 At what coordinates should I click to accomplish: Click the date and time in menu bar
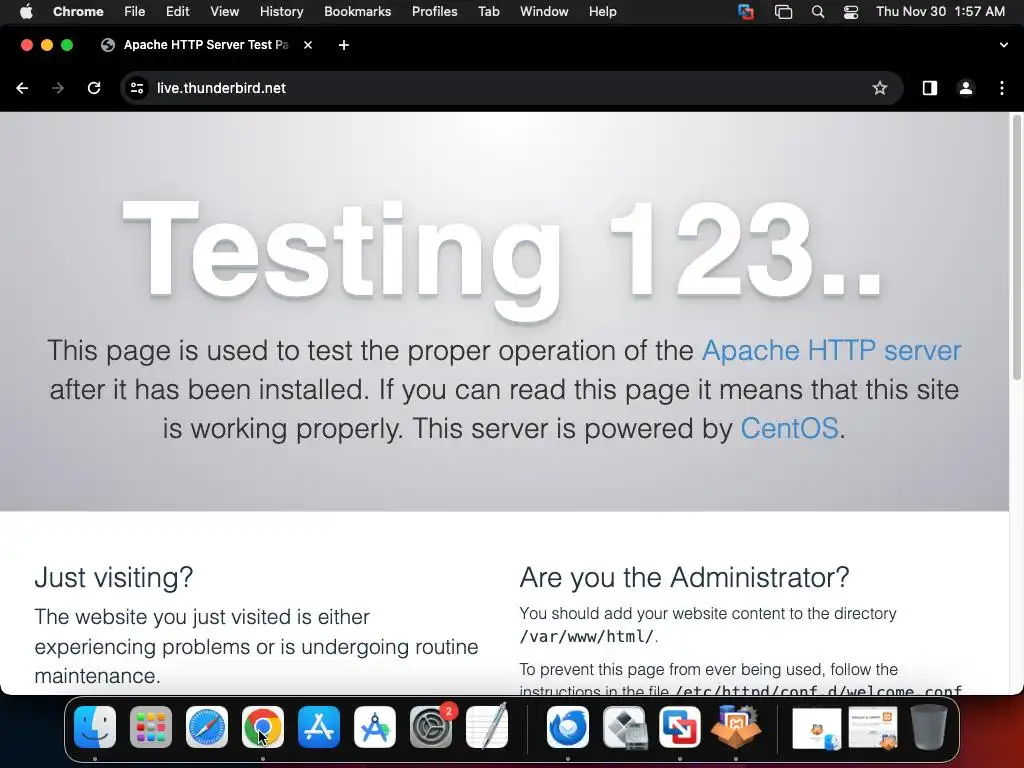click(x=940, y=12)
